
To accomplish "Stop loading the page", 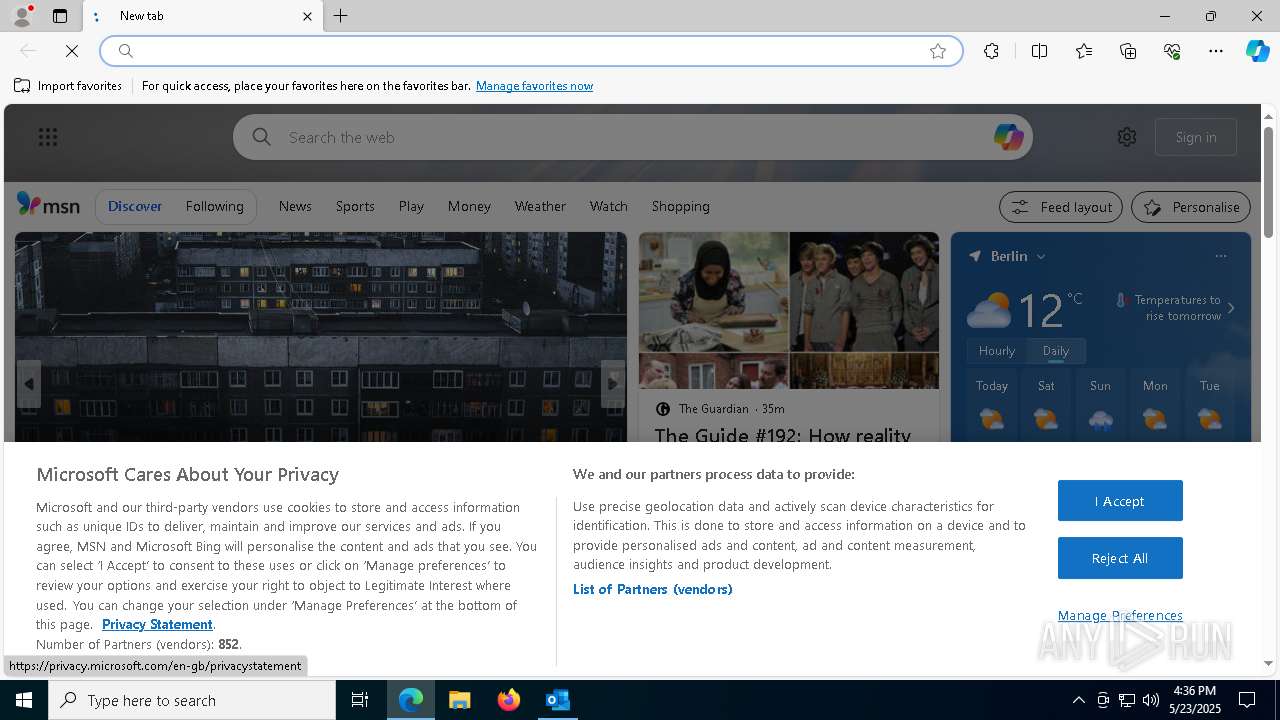I will tap(72, 51).
